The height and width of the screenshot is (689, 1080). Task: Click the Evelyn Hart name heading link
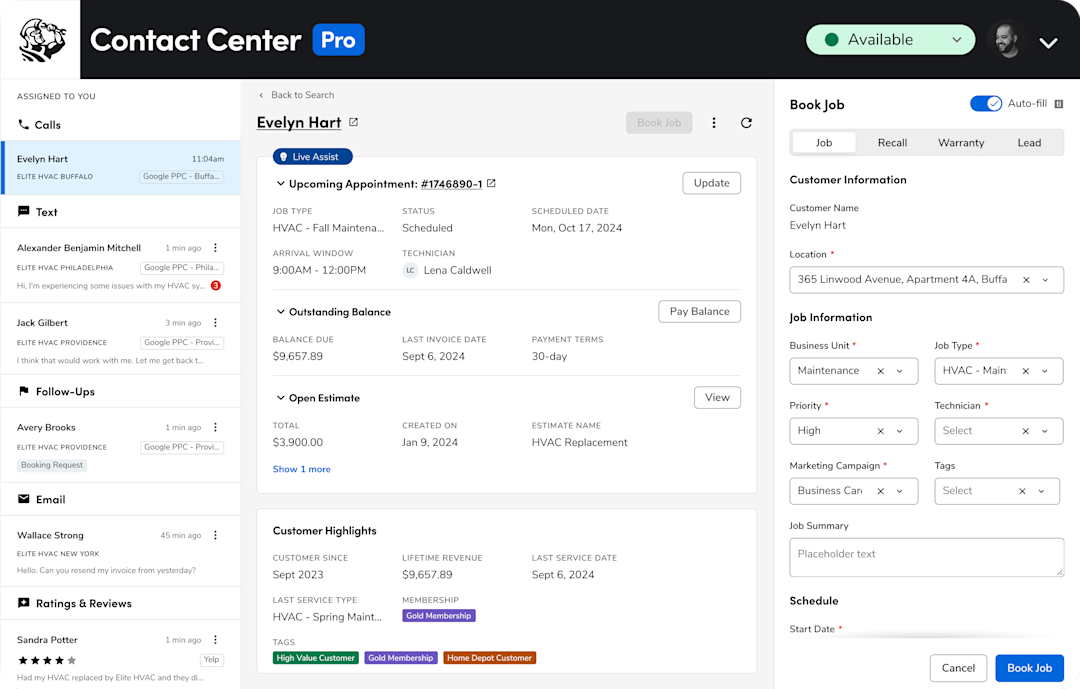(x=299, y=123)
